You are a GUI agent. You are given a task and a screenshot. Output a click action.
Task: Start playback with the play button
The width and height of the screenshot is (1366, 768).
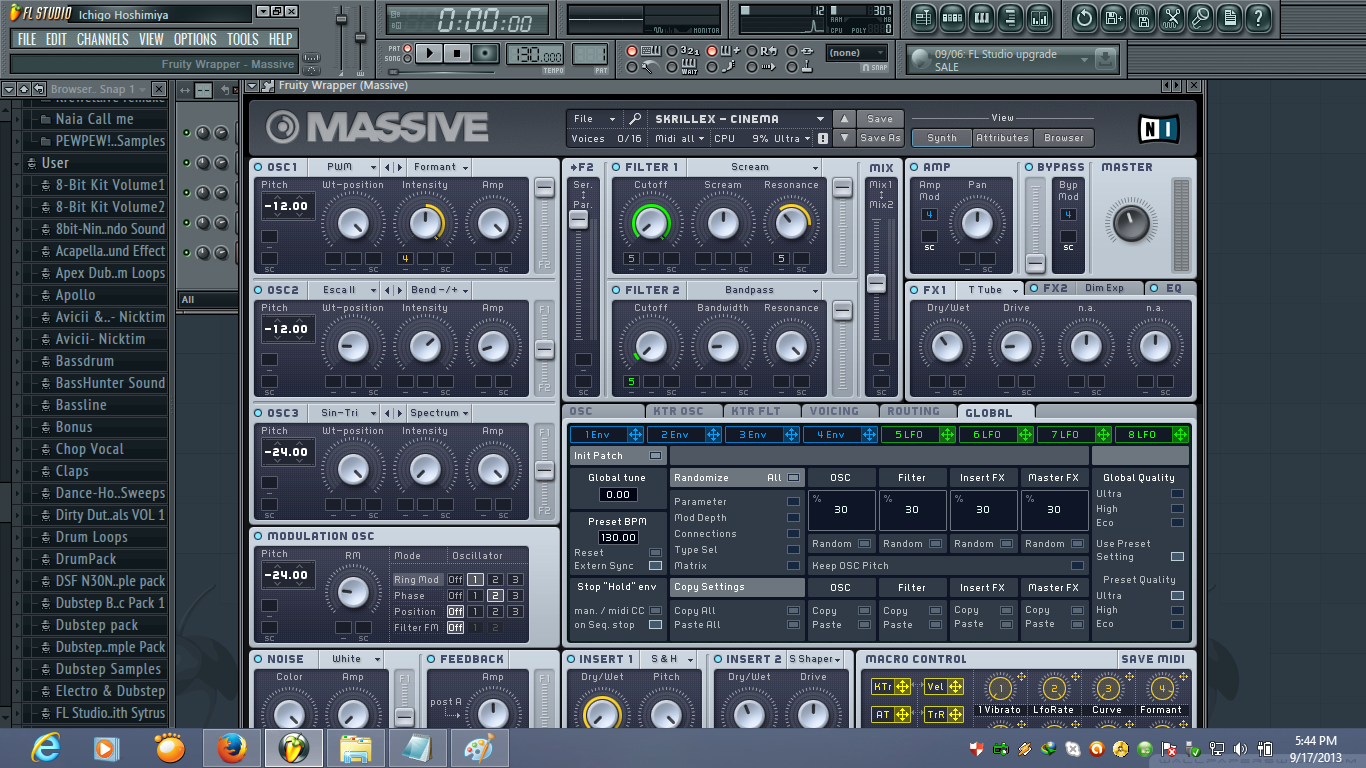pyautogui.click(x=429, y=53)
